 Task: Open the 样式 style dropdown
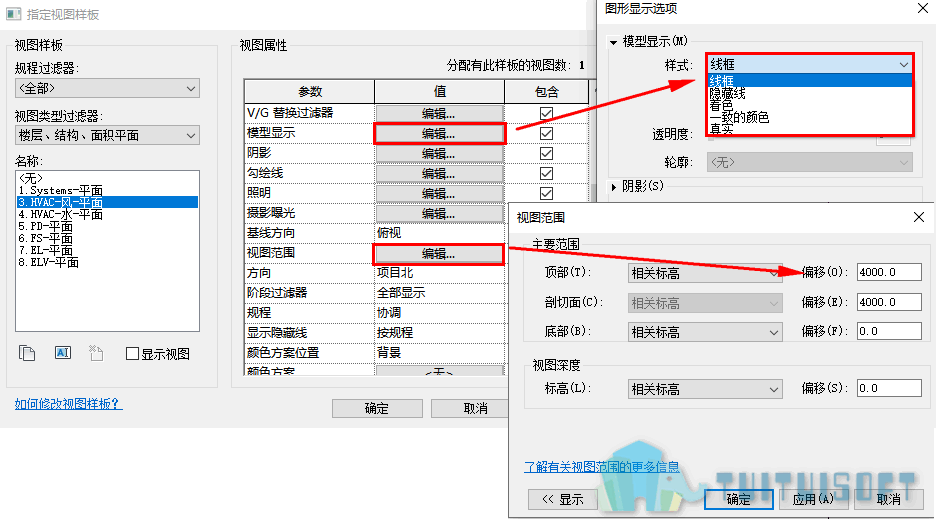tap(809, 64)
